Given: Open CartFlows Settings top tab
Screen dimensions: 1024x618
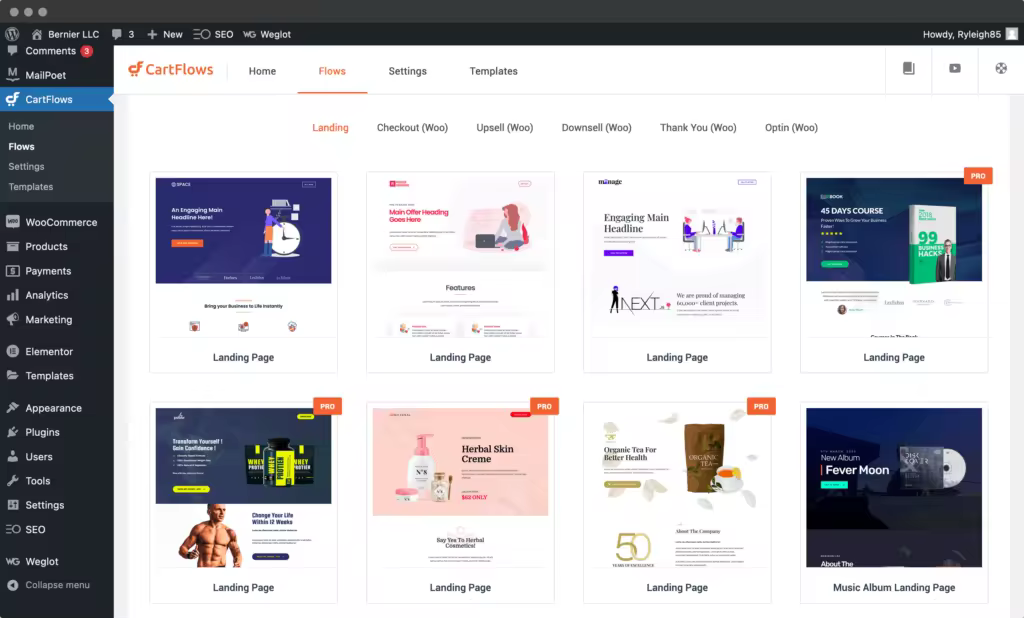Looking at the screenshot, I should pyautogui.click(x=408, y=71).
